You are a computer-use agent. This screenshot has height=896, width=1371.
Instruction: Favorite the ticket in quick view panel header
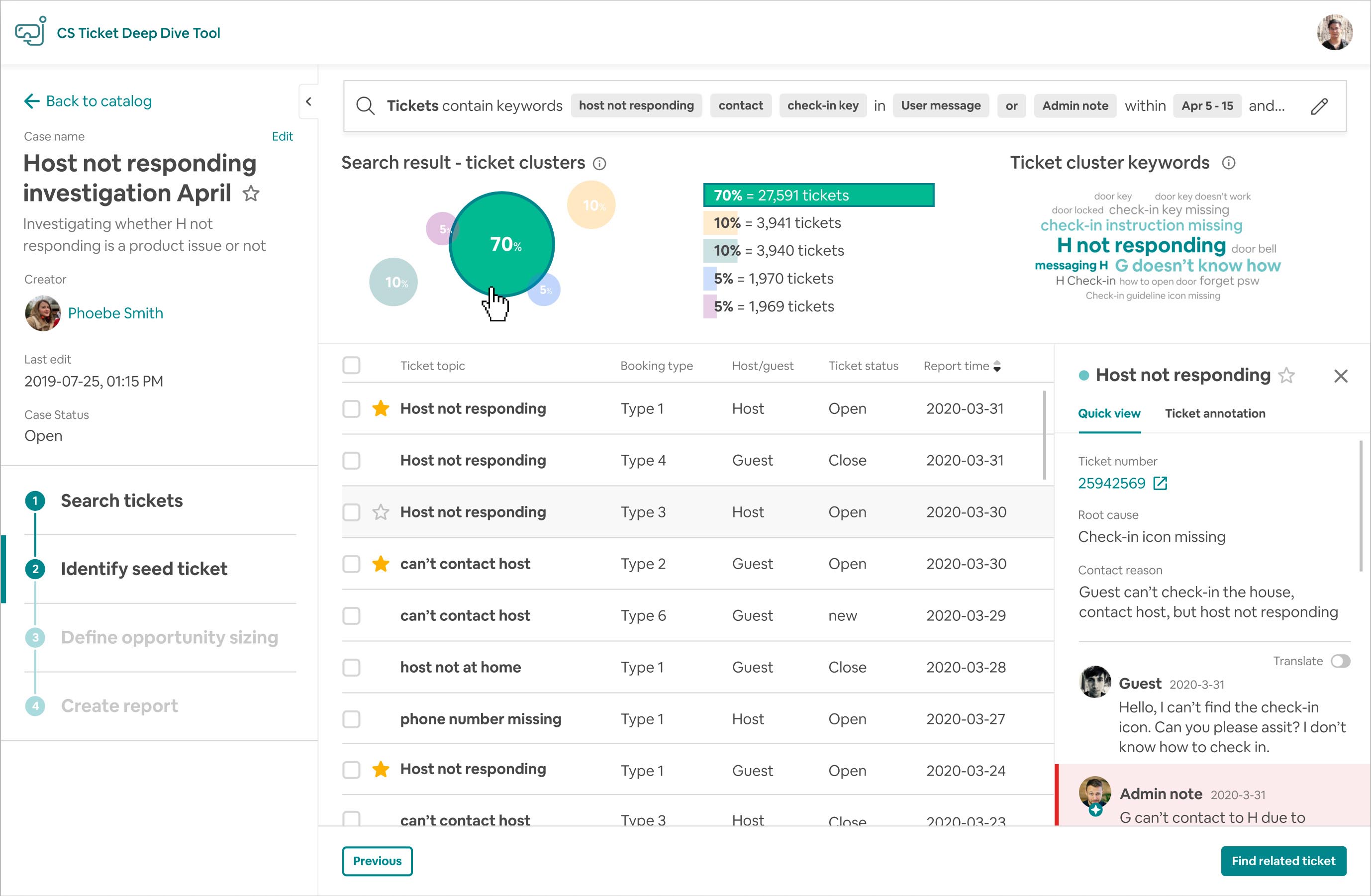click(1286, 376)
